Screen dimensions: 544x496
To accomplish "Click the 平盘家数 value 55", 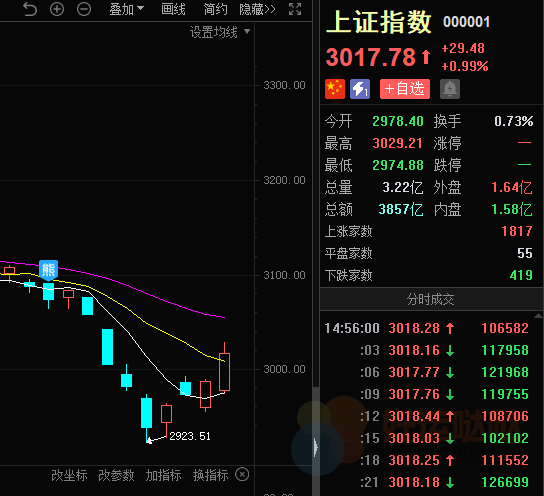I will click(525, 253).
